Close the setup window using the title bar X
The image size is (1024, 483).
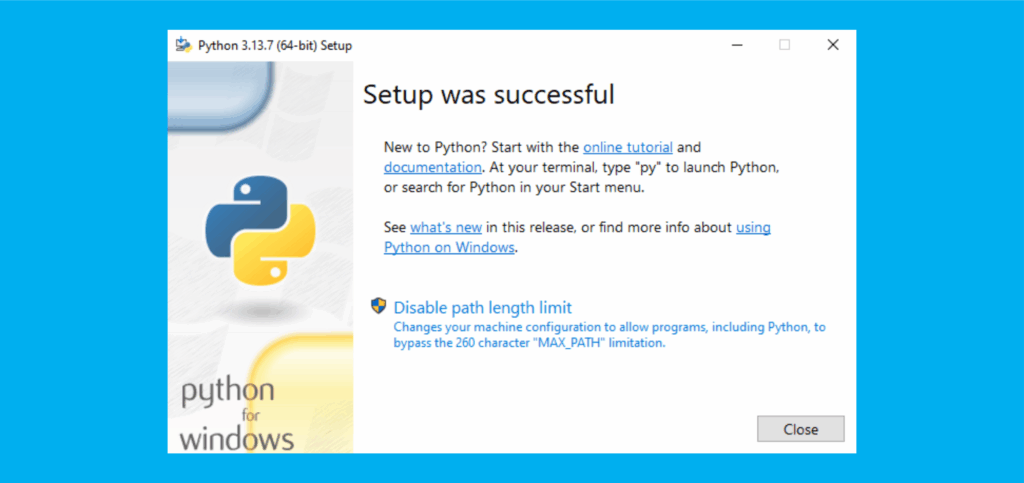[x=832, y=45]
